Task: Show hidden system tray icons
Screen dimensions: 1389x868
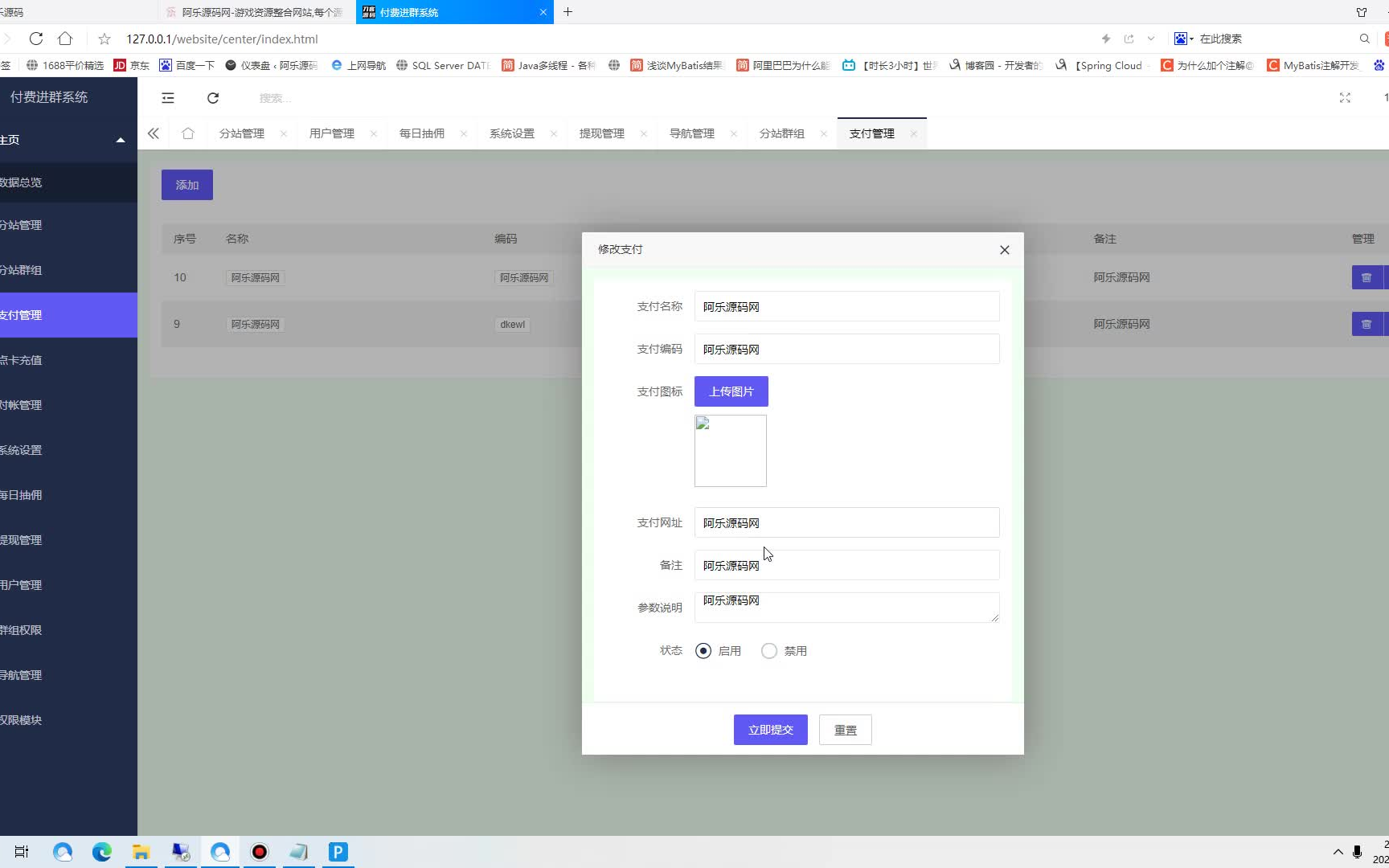Action: [1338, 852]
